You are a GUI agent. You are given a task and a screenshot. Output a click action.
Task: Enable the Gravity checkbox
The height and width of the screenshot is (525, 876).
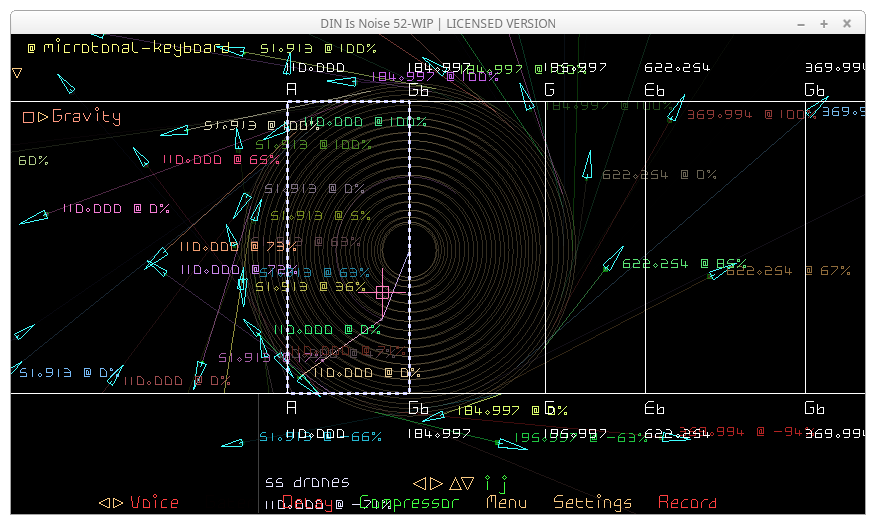pos(28,117)
